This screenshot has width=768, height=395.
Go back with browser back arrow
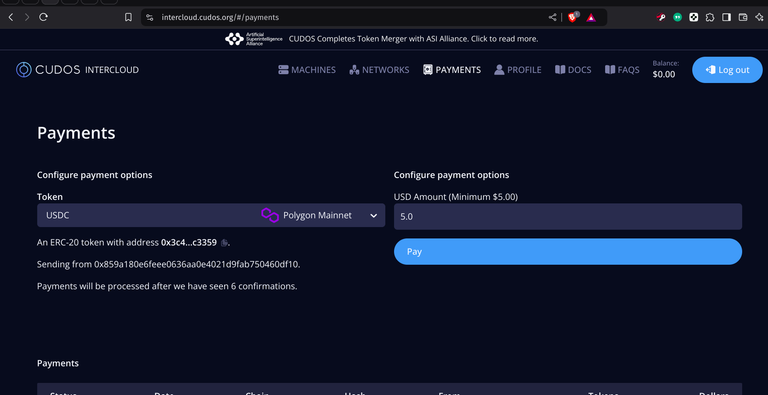(x=11, y=17)
